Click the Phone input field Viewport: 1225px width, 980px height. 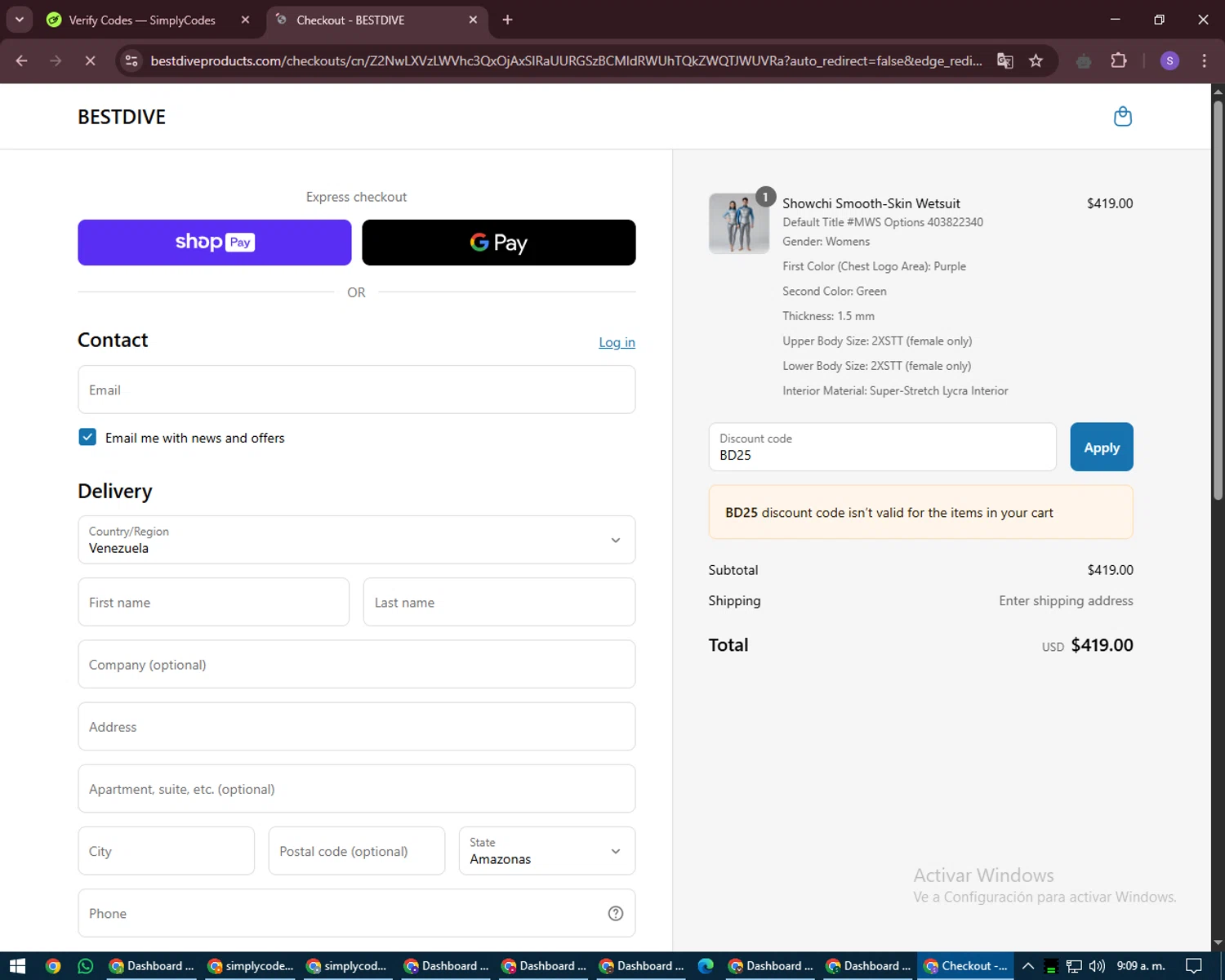(357, 913)
